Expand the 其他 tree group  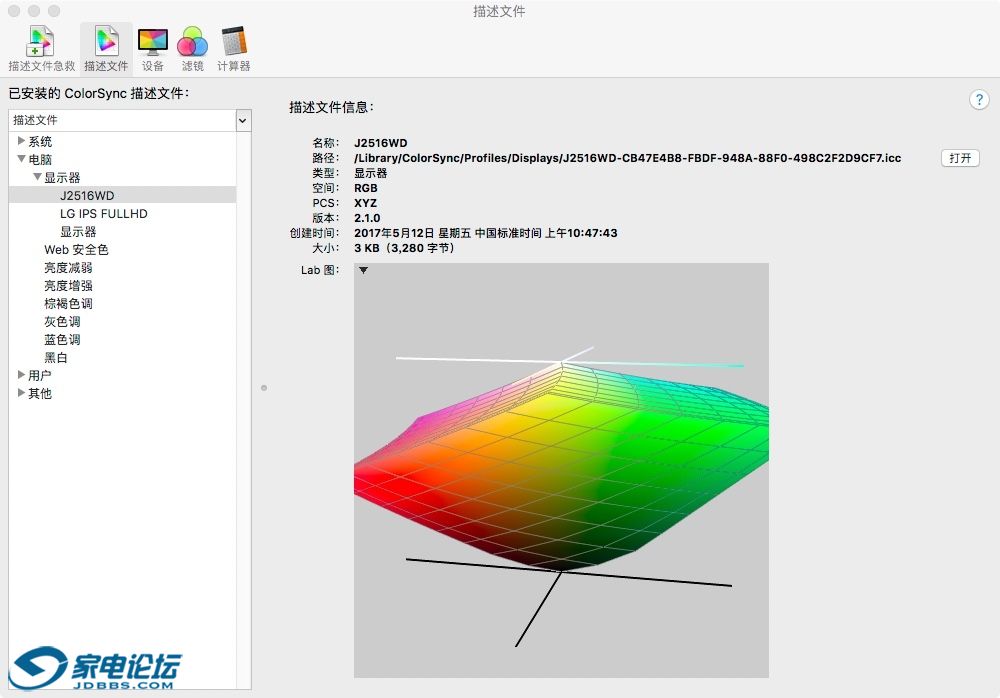(x=21, y=393)
